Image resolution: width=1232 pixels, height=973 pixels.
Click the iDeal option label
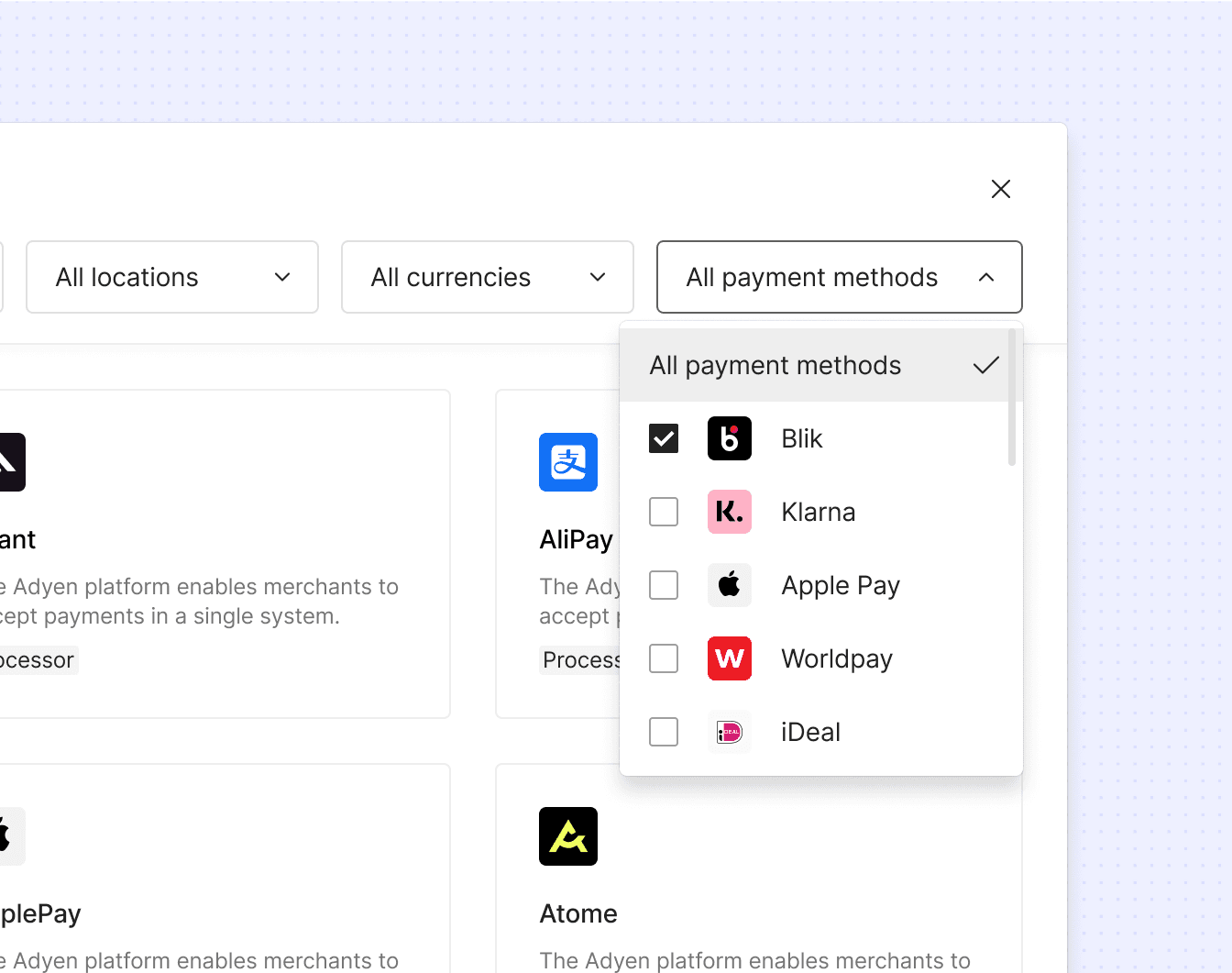pyautogui.click(x=811, y=732)
